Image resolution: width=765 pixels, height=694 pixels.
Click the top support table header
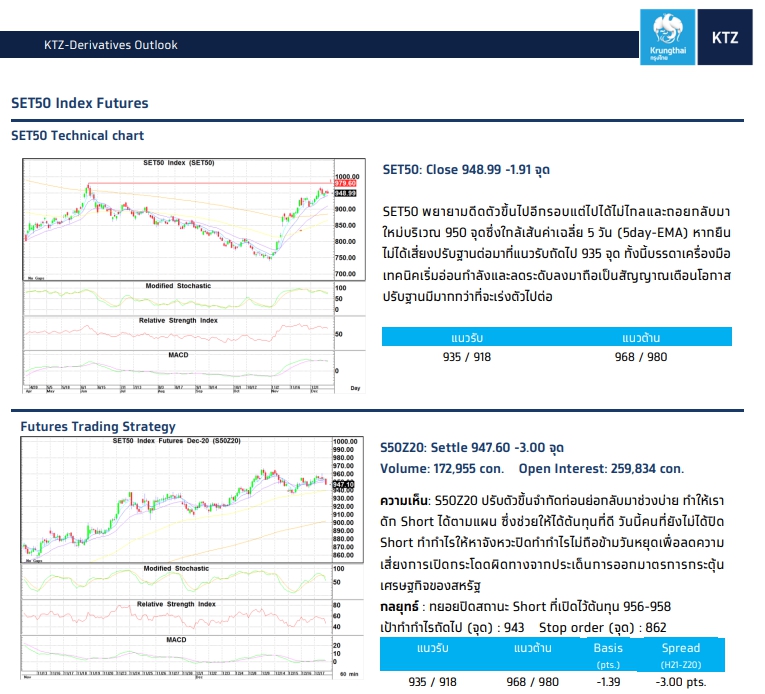467,337
